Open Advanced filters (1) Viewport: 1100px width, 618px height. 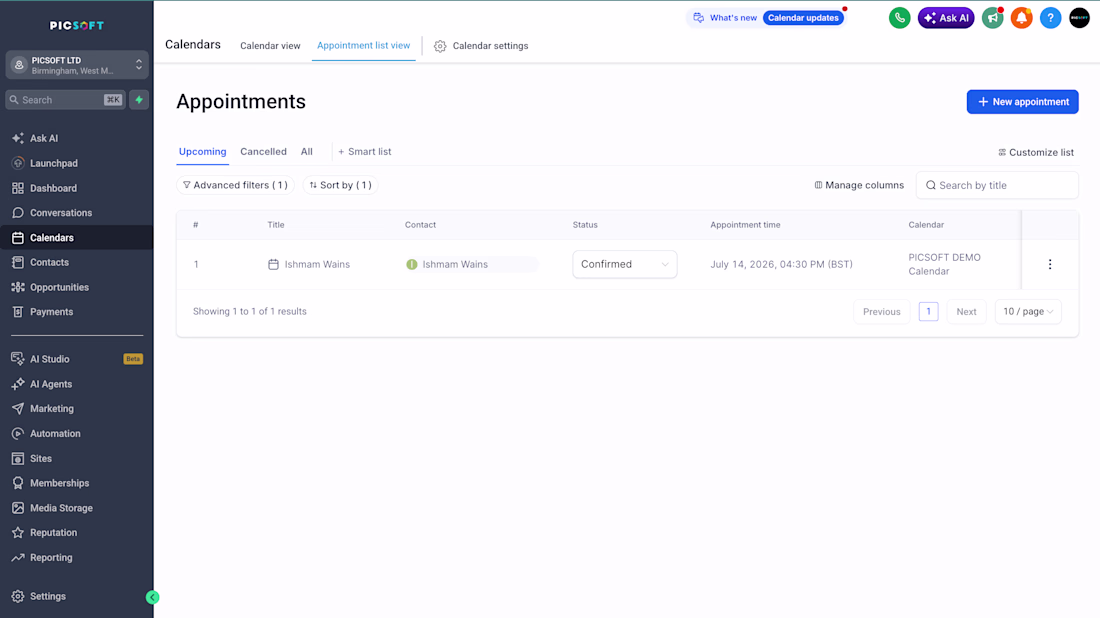235,185
